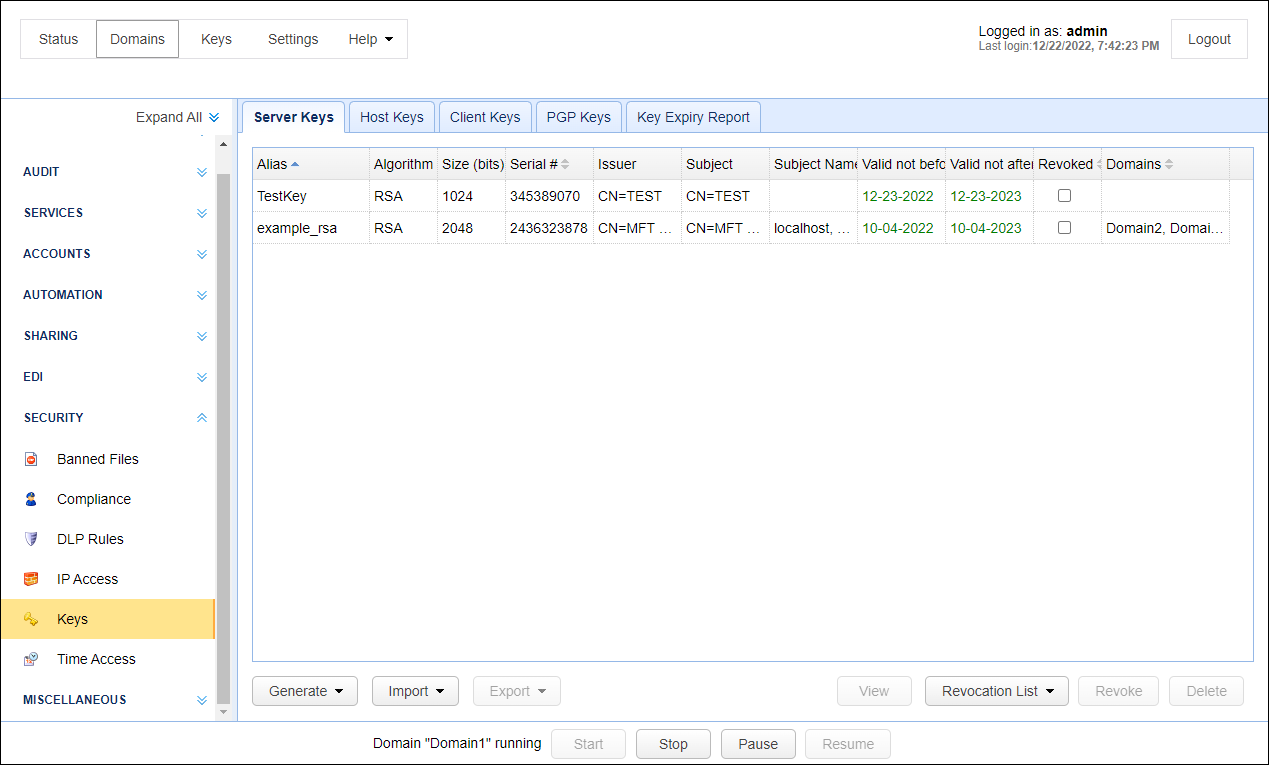
Task: Click the DLP Rules shield icon
Action: click(31, 539)
